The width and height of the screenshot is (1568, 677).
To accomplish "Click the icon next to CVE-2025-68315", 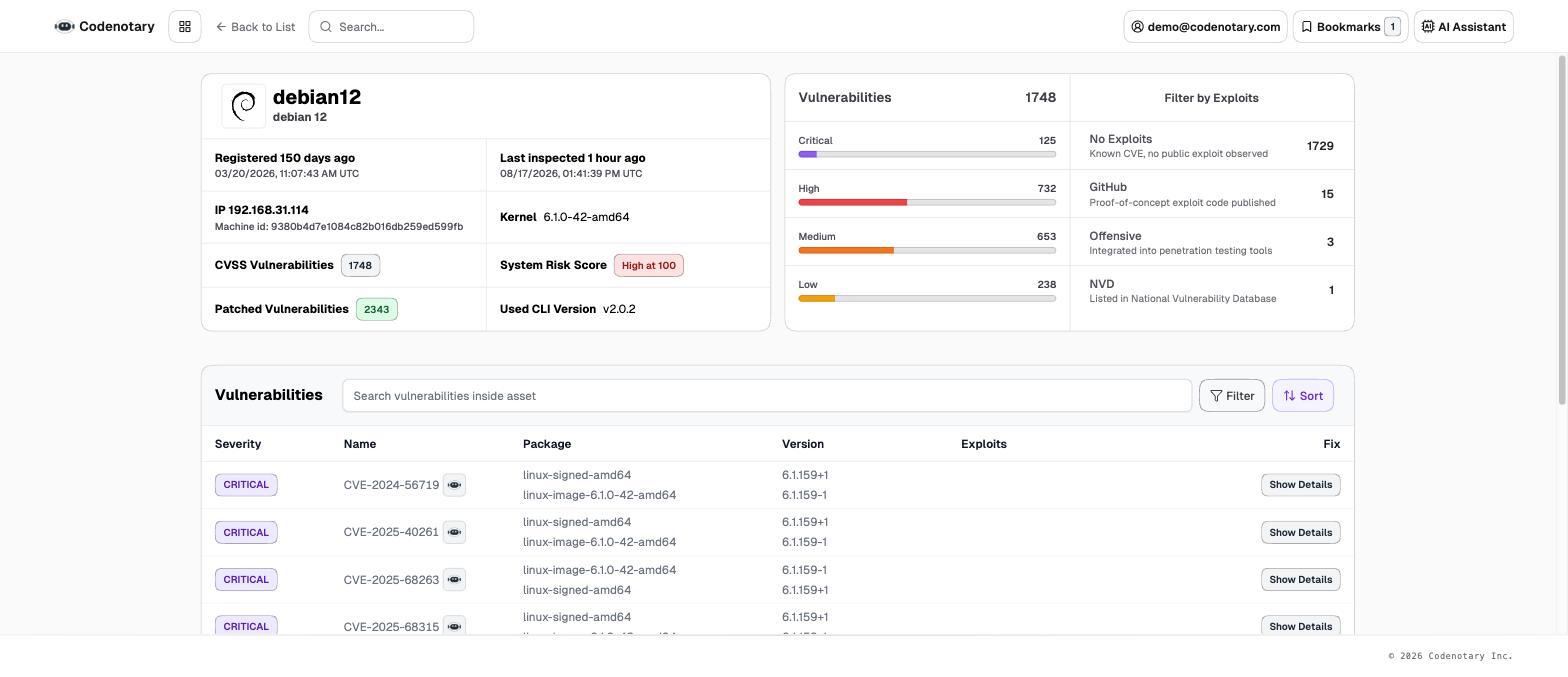I will point(454,627).
